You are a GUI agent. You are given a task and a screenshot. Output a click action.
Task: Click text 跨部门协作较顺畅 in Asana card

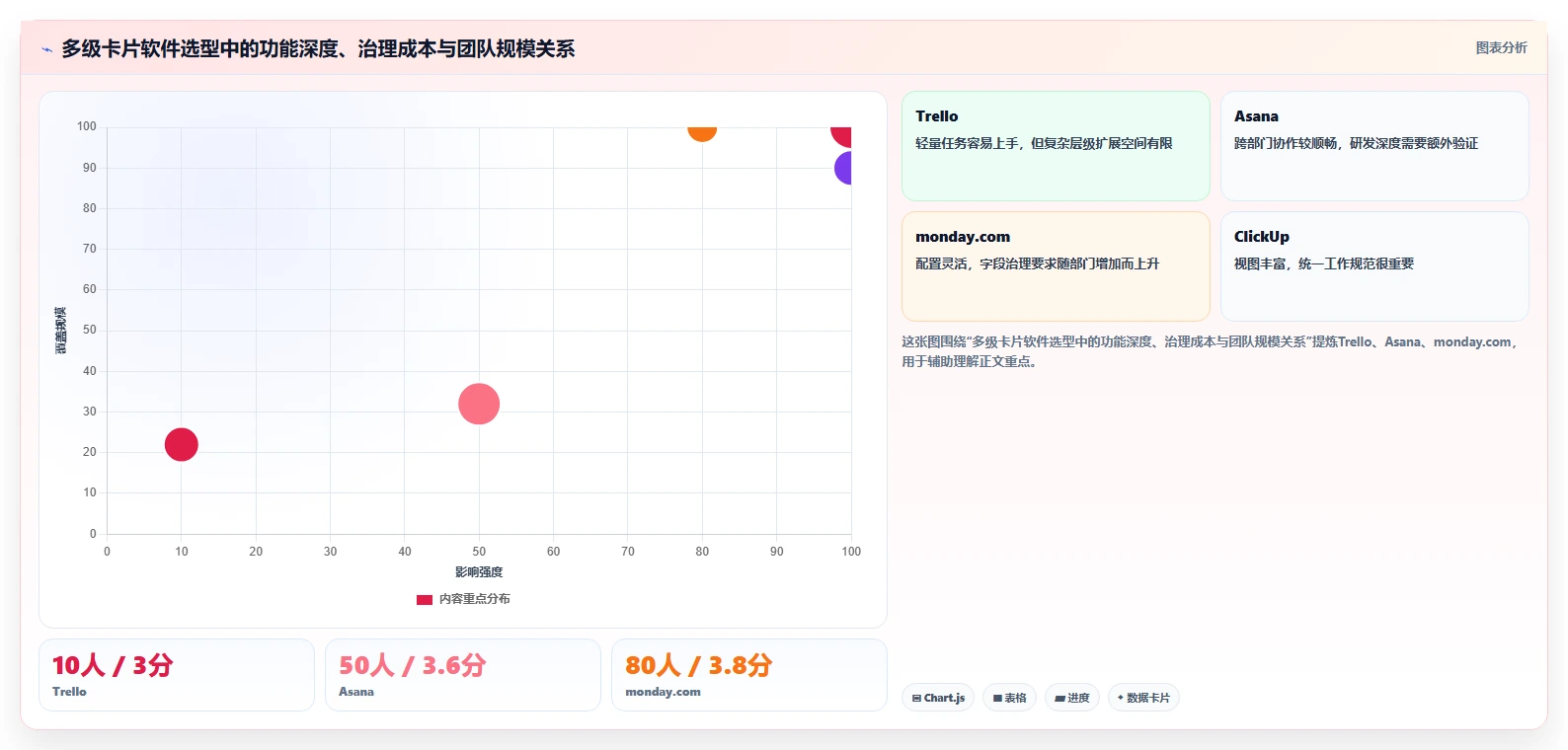1286,143
